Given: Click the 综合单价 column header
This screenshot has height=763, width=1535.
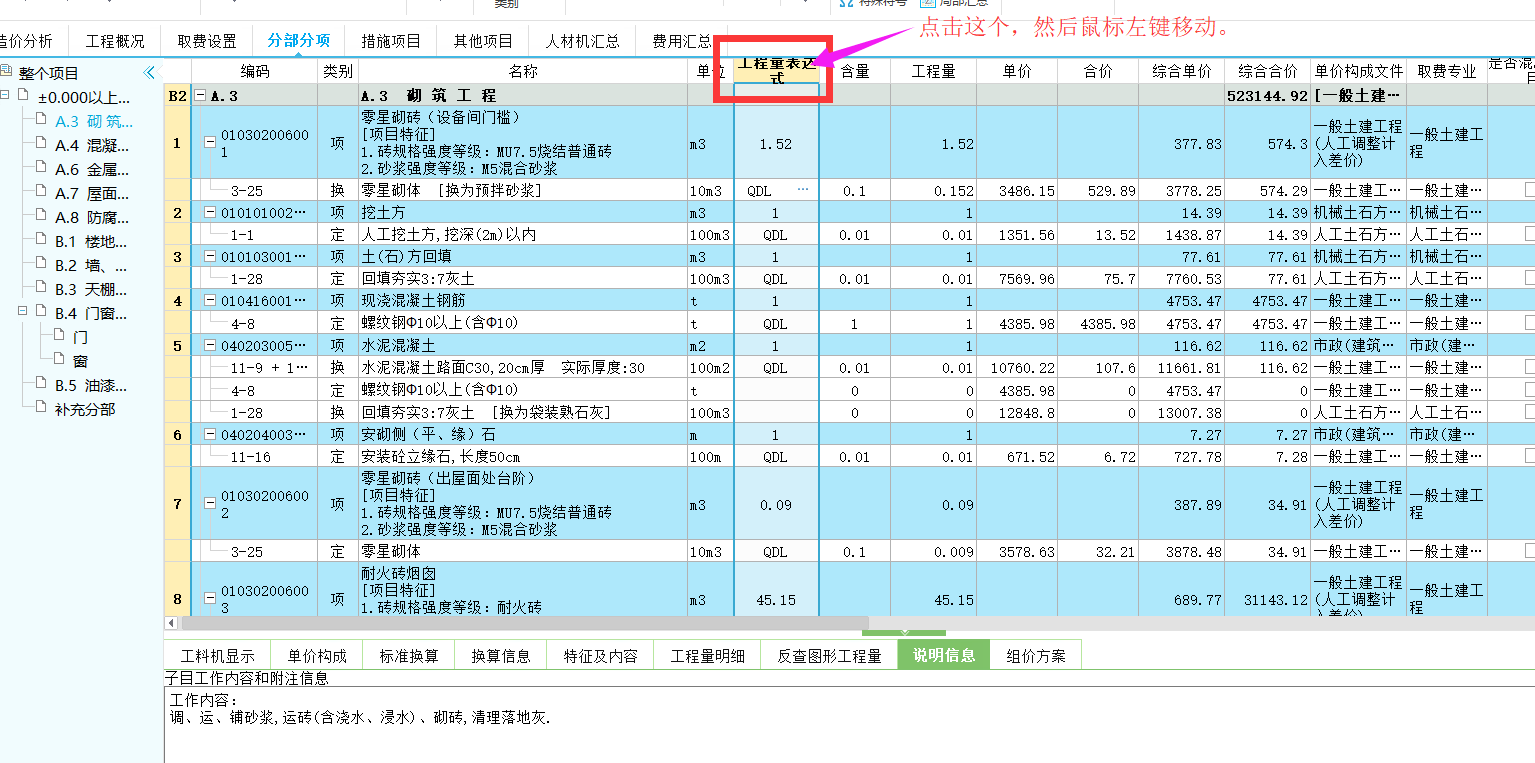Looking at the screenshot, I should (1181, 71).
